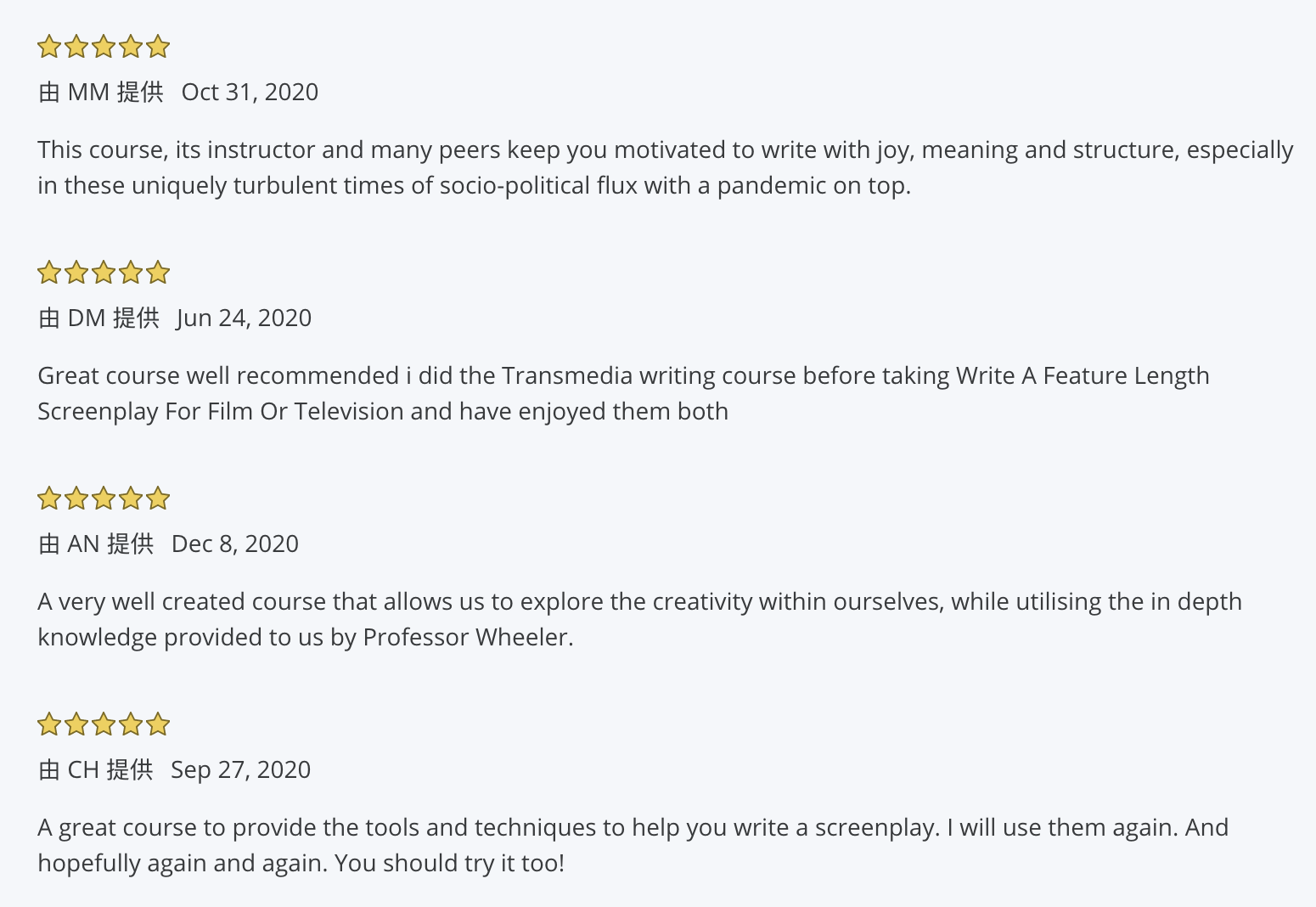This screenshot has width=1316, height=907.
Task: Click fifth star of DM's review rating
Action: click(158, 273)
